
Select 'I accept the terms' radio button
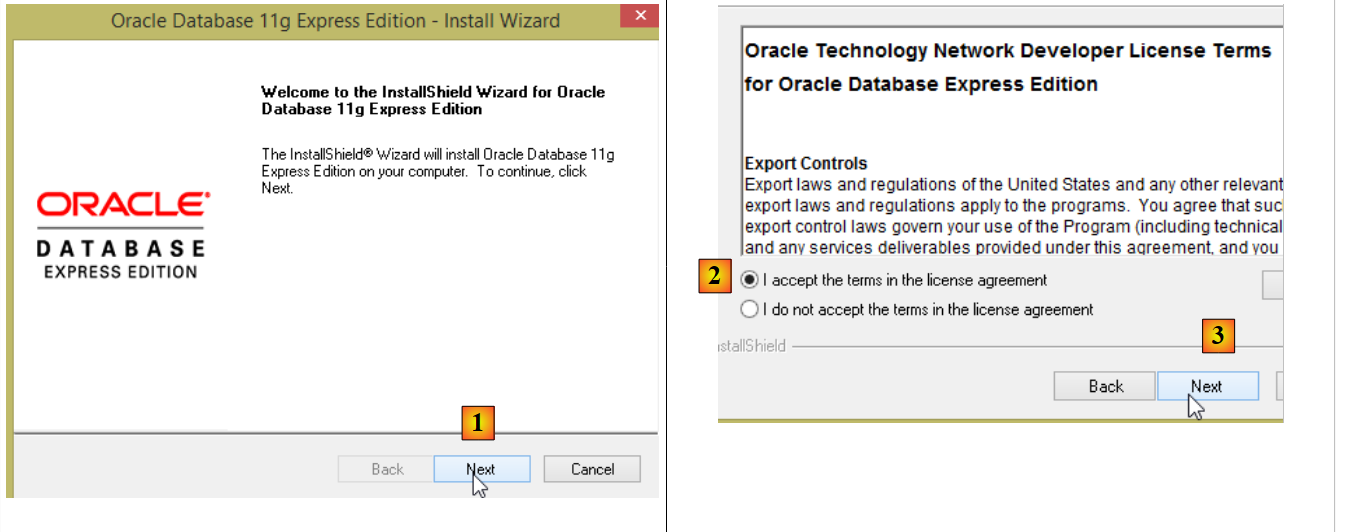coord(750,280)
